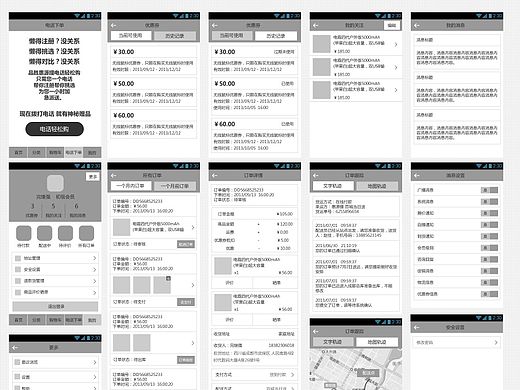520x390 pixels.
Task: Tap small badge on third order product thumbnail
Action: tap(168, 278)
